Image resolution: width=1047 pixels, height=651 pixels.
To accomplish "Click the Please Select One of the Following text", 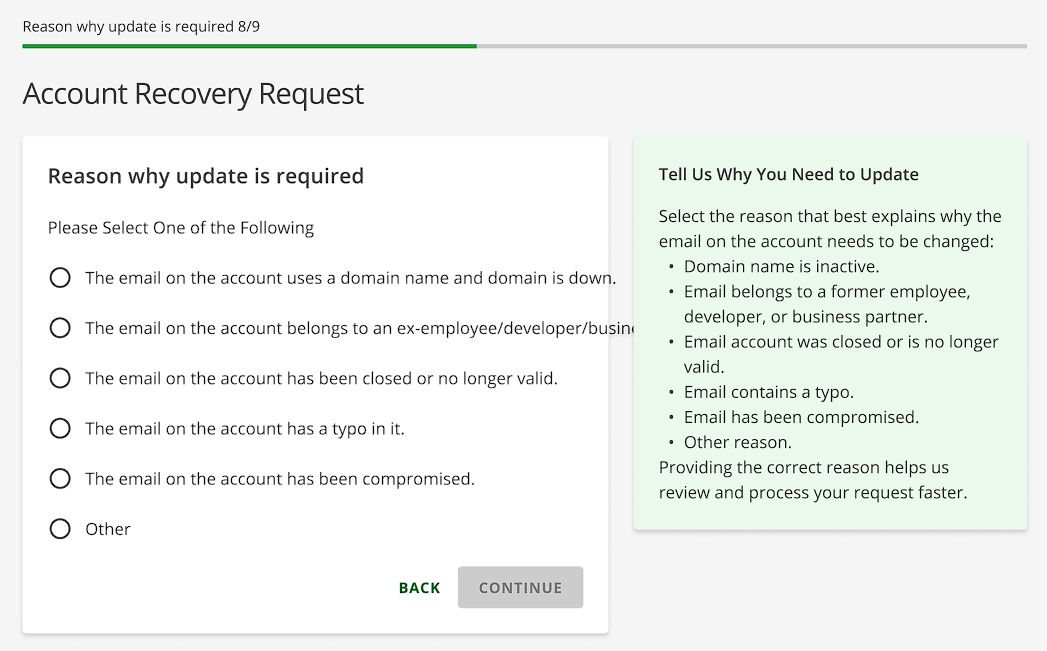I will 181,227.
